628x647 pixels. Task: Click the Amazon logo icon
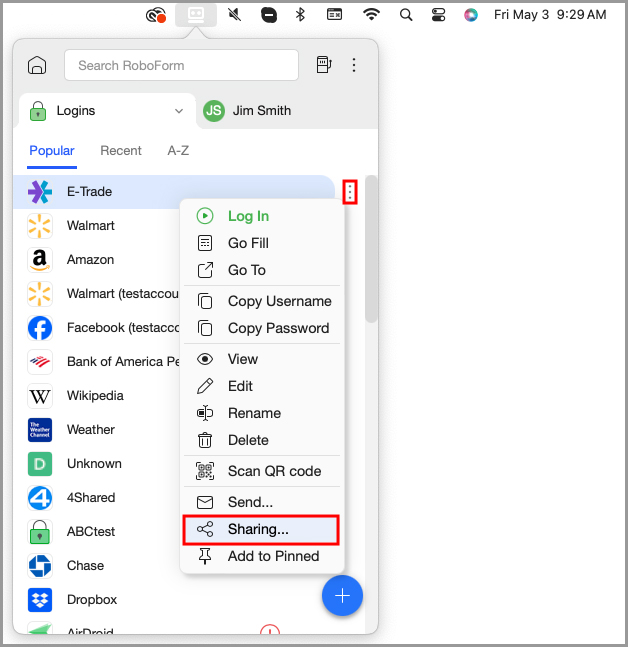tap(40, 260)
